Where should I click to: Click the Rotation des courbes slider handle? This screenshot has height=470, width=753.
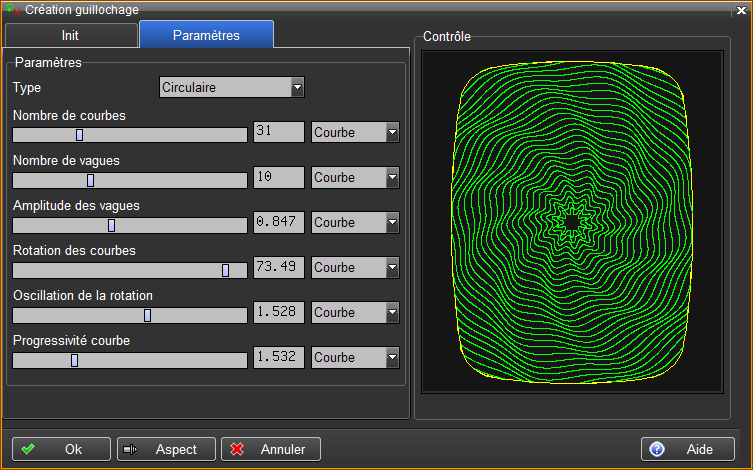pyautogui.click(x=225, y=270)
